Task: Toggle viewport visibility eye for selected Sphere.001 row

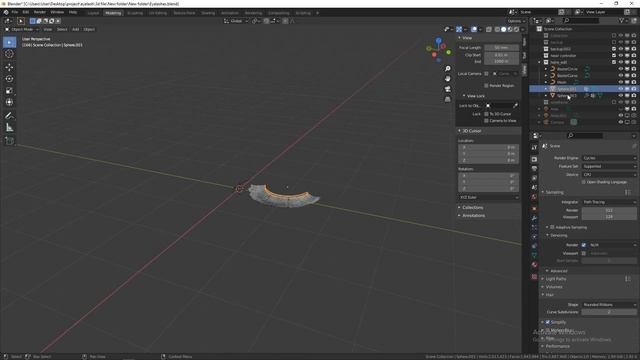Action: tap(620, 89)
